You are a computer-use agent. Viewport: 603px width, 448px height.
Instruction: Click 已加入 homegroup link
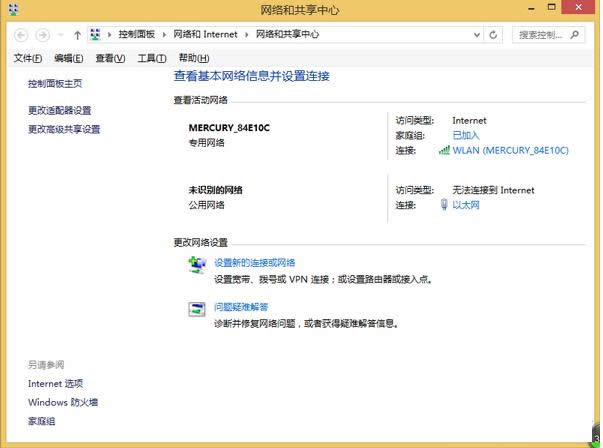[x=466, y=135]
